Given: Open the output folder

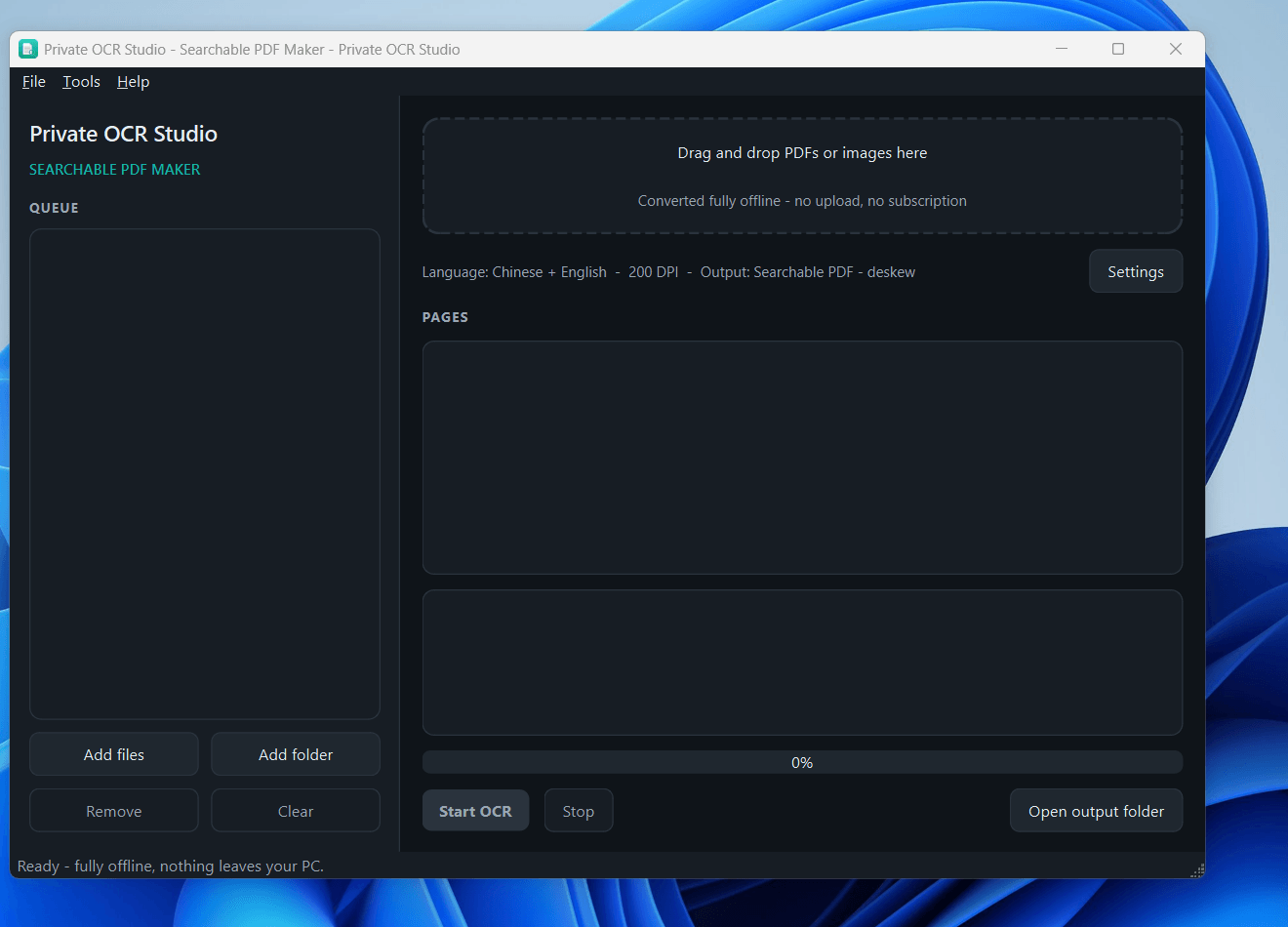Looking at the screenshot, I should (1097, 811).
